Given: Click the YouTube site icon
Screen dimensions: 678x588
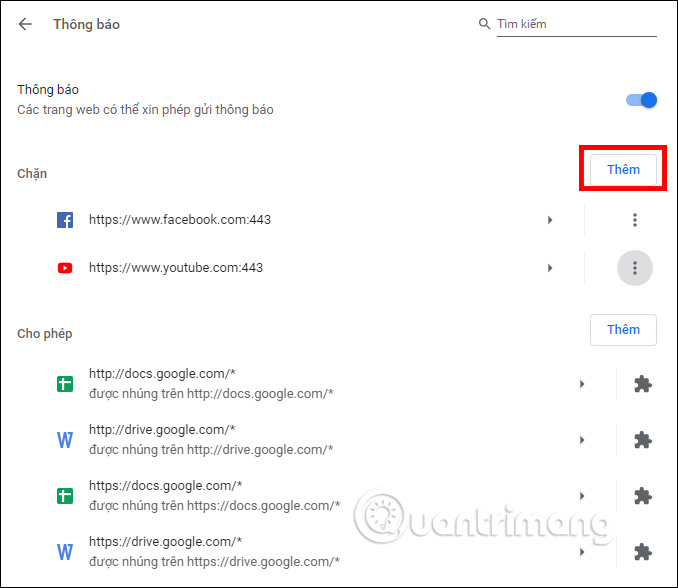Looking at the screenshot, I should (65, 268).
